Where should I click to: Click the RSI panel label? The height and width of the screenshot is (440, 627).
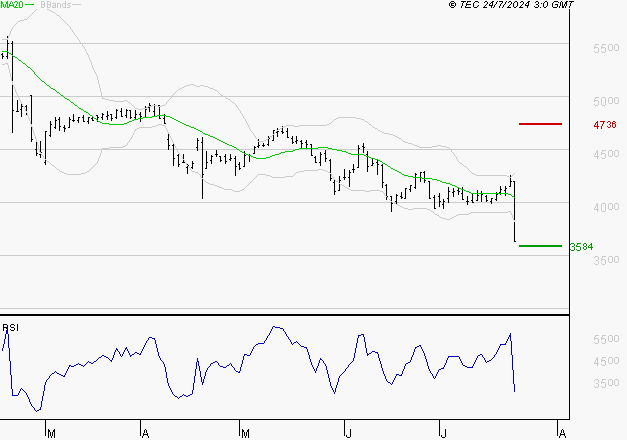coord(10,328)
